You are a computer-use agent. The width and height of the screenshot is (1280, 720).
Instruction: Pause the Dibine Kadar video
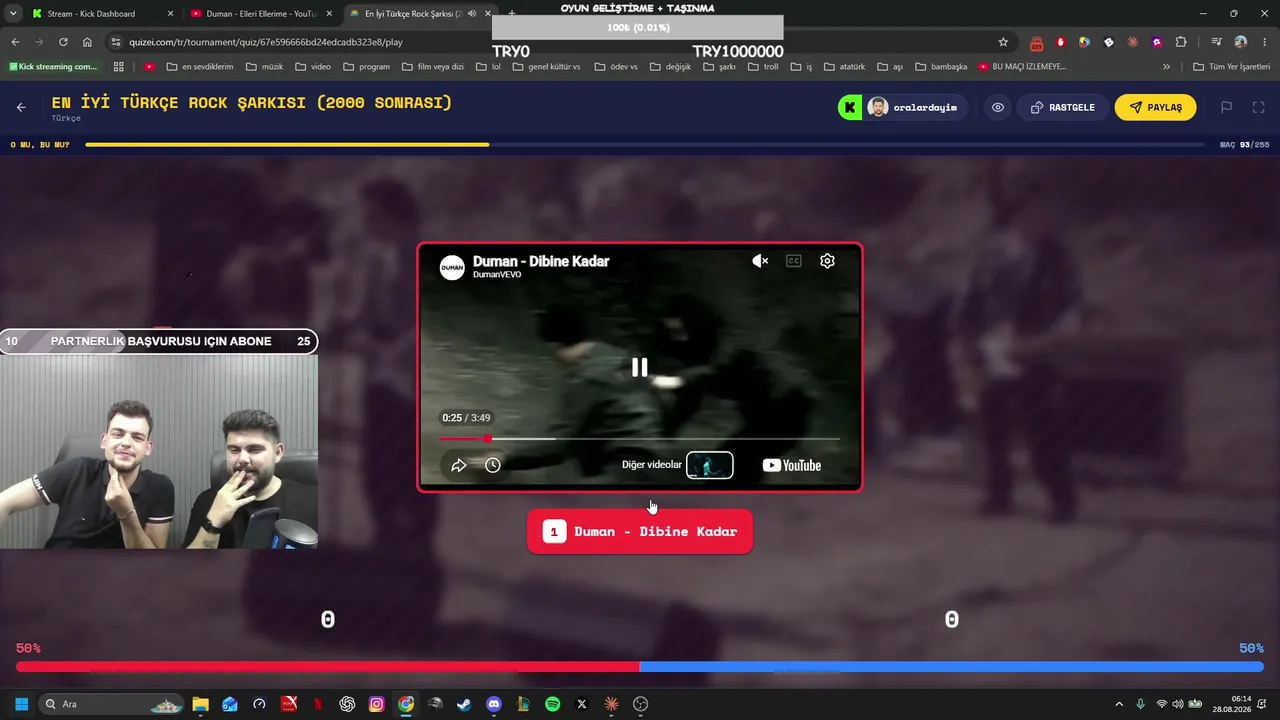pyautogui.click(x=639, y=367)
